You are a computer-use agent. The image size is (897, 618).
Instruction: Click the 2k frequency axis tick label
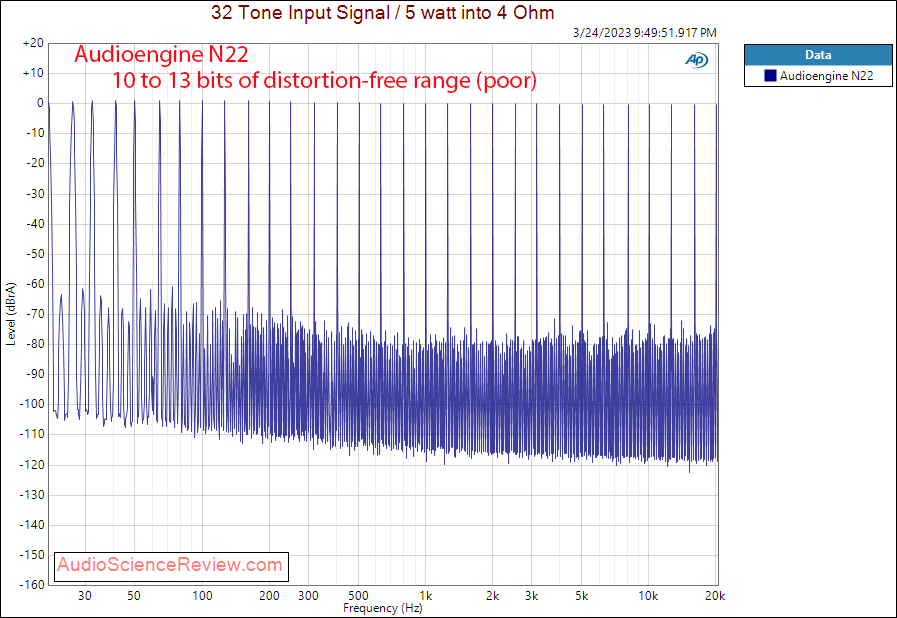point(493,596)
